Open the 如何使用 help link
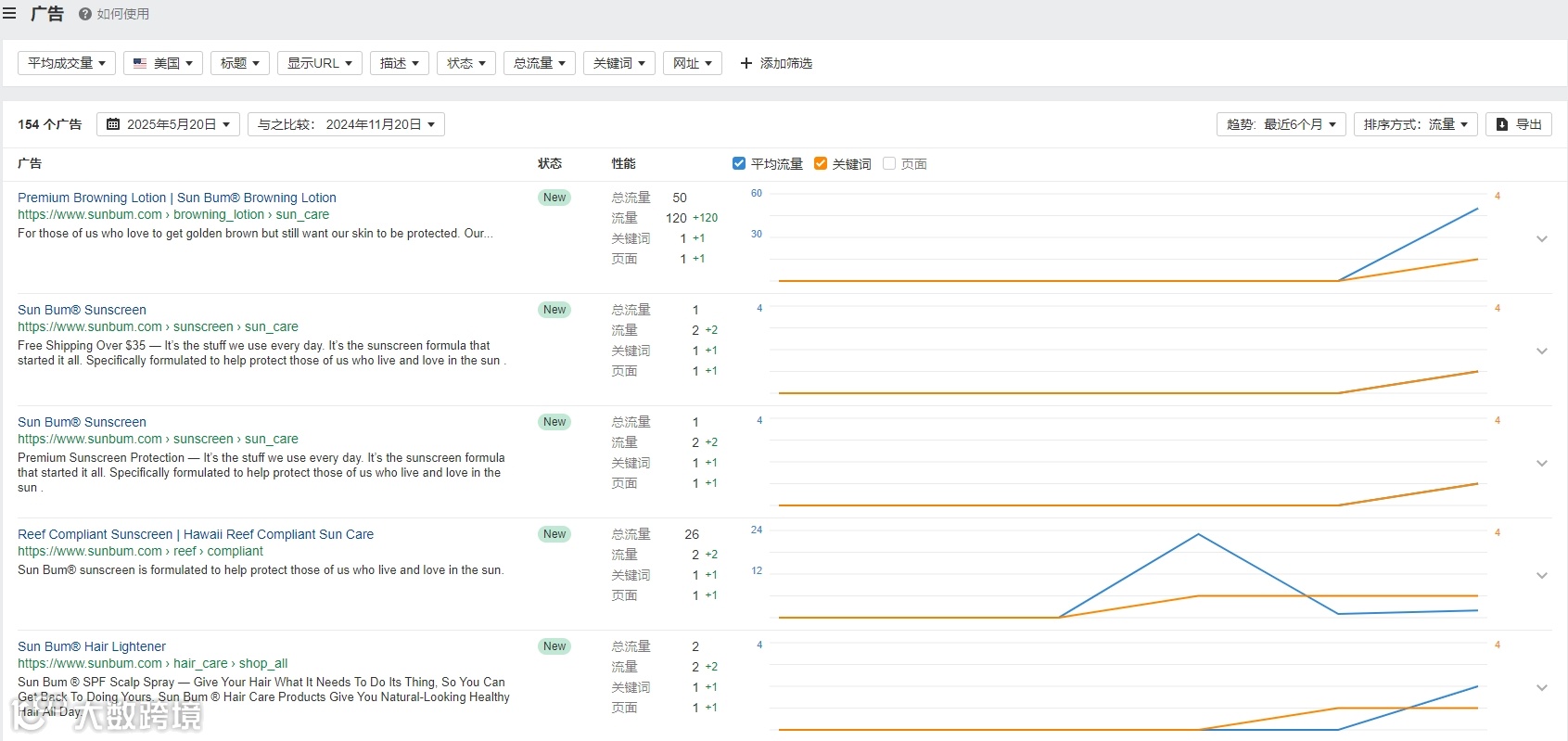 pos(114,14)
